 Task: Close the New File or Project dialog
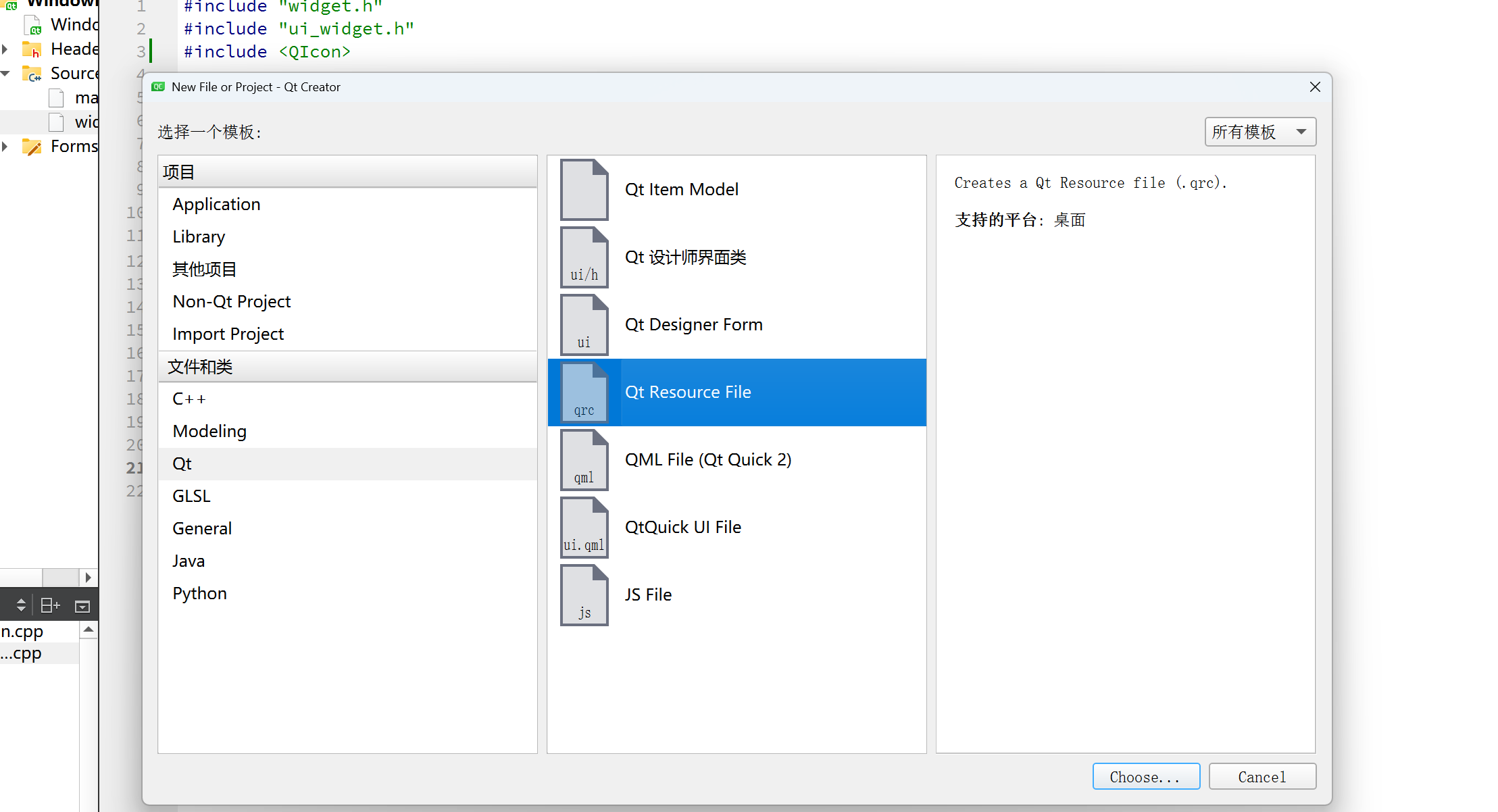tap(1314, 87)
